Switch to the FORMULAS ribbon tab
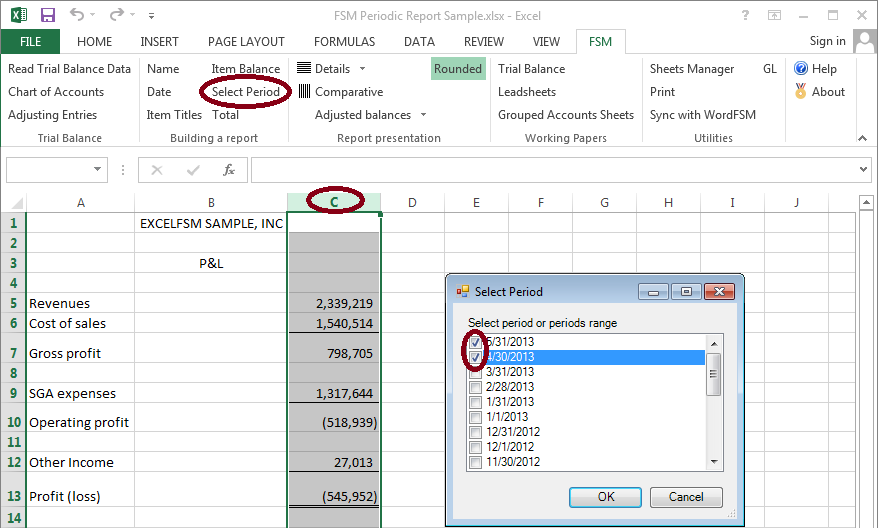Viewport: 878px width, 528px height. [x=344, y=41]
